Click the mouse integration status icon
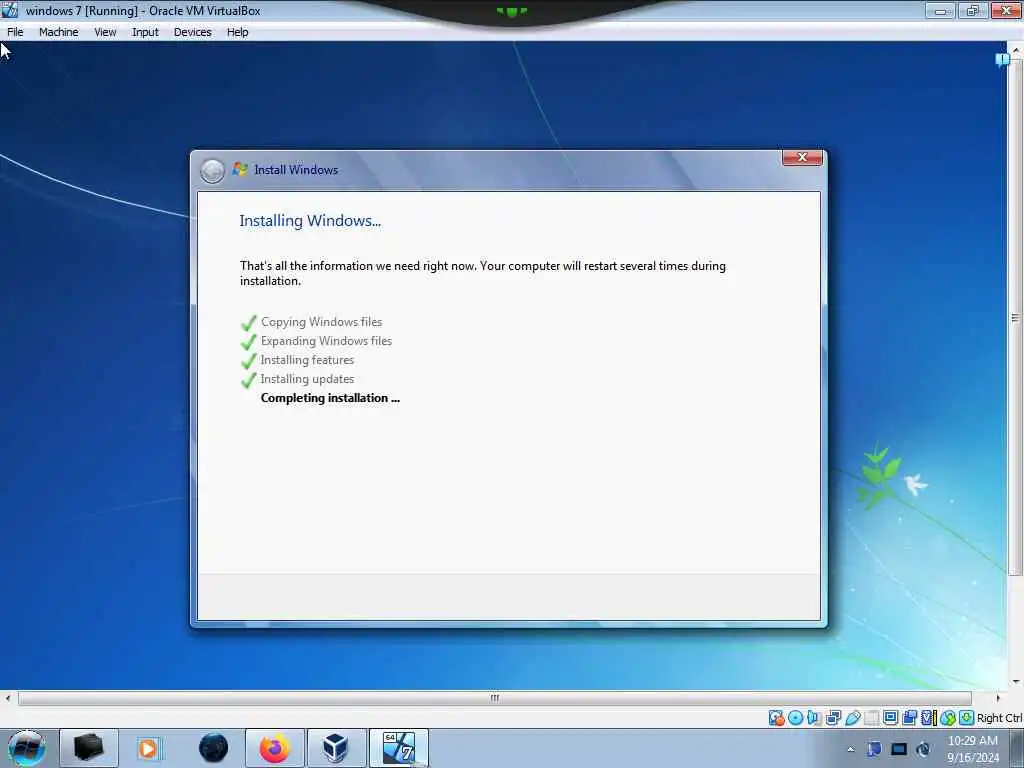1024x768 pixels. click(x=948, y=718)
